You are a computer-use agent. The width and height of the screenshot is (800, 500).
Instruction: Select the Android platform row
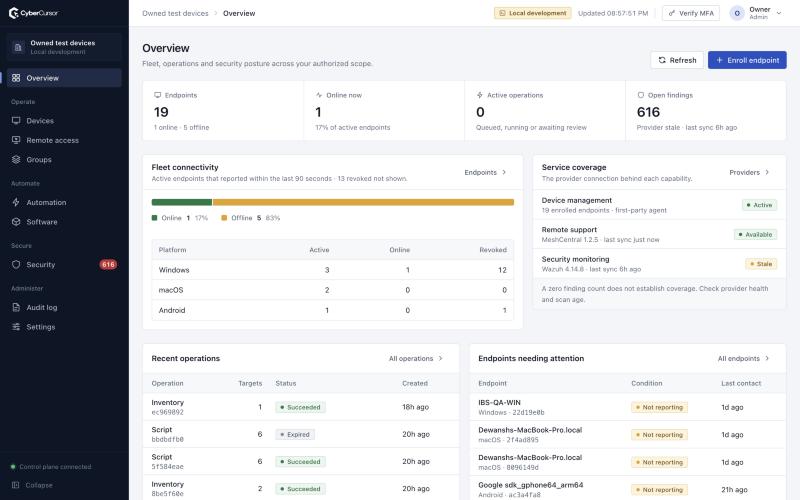point(333,310)
